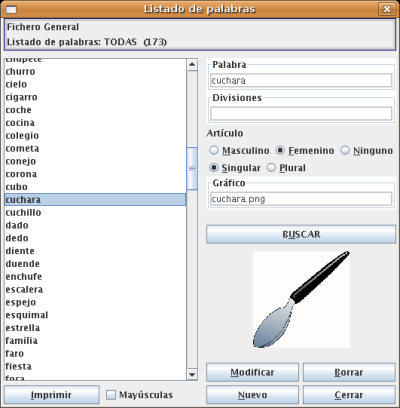
Task: Select 'esquimal' in the word list
Action: click(x=95, y=315)
